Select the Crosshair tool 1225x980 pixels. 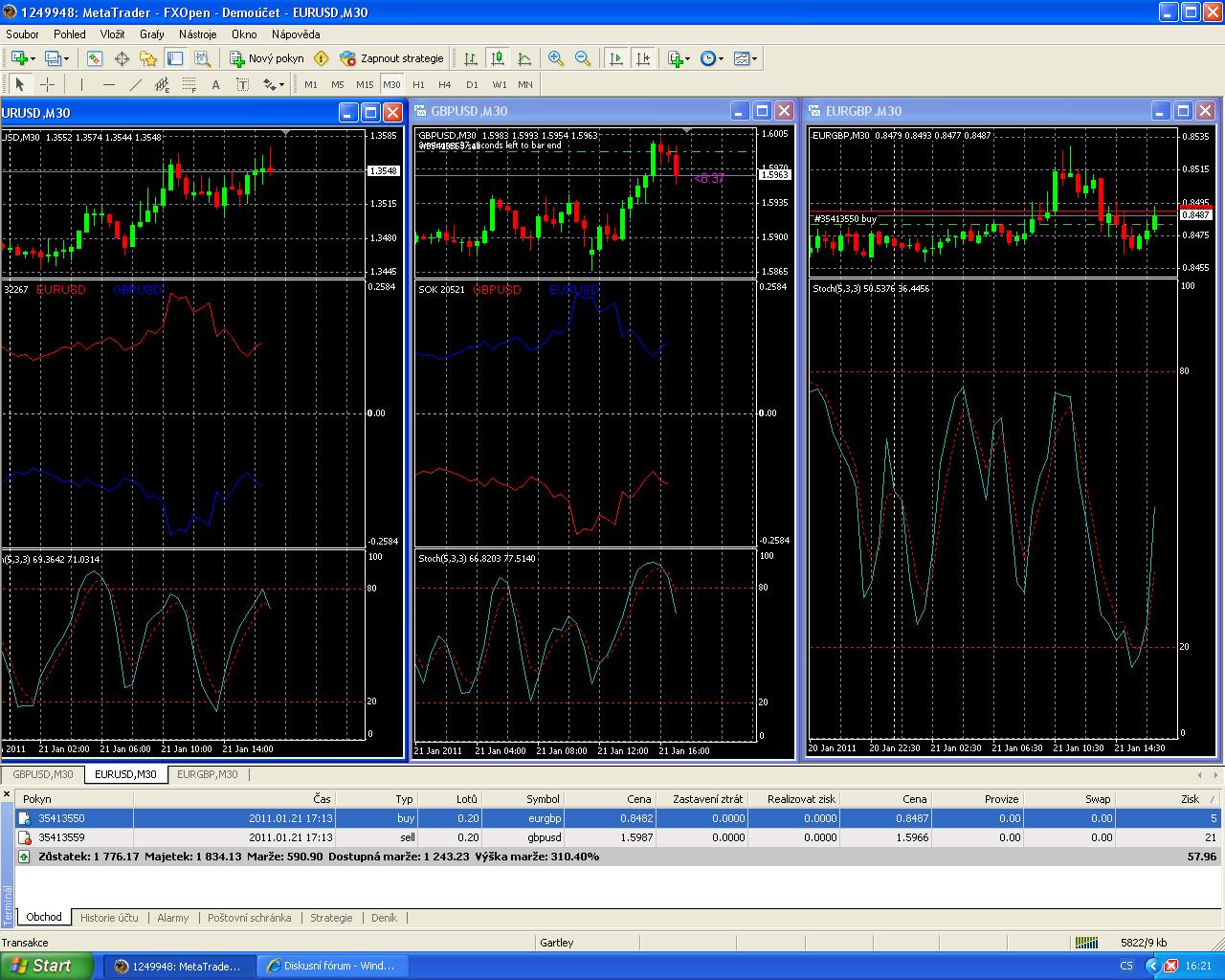click(x=47, y=84)
